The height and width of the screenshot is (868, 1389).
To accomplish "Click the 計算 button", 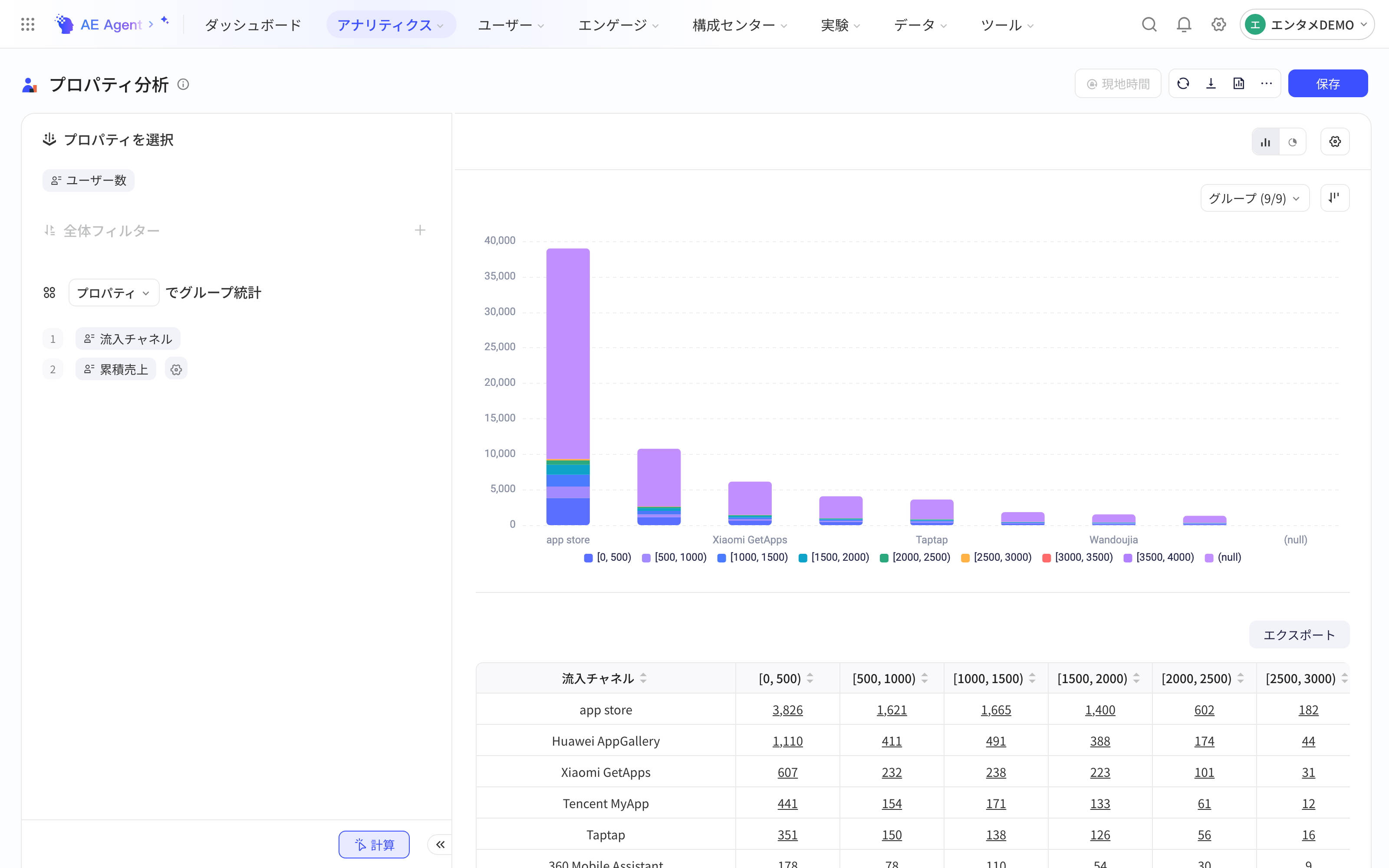I will pos(374,845).
